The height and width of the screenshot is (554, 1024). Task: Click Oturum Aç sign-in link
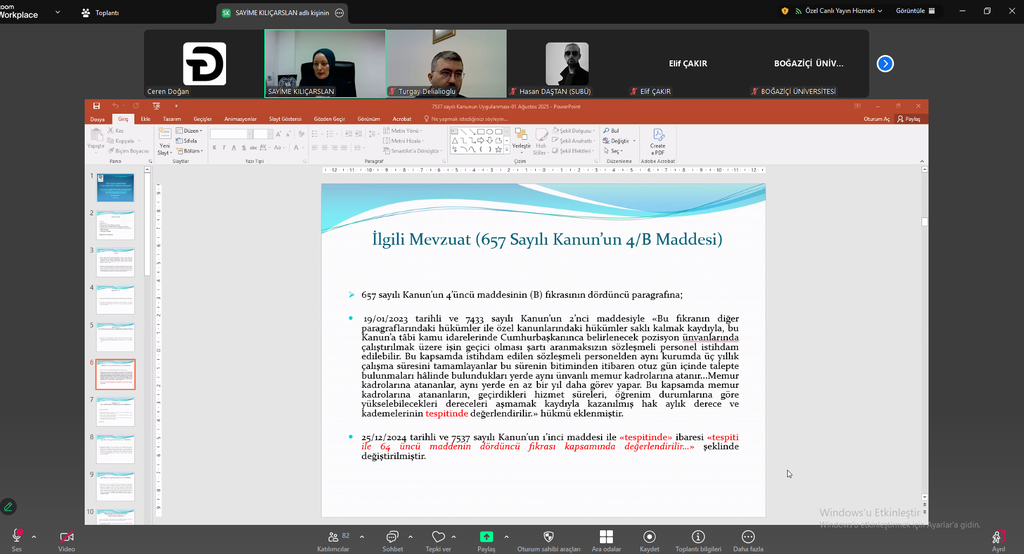[876, 119]
